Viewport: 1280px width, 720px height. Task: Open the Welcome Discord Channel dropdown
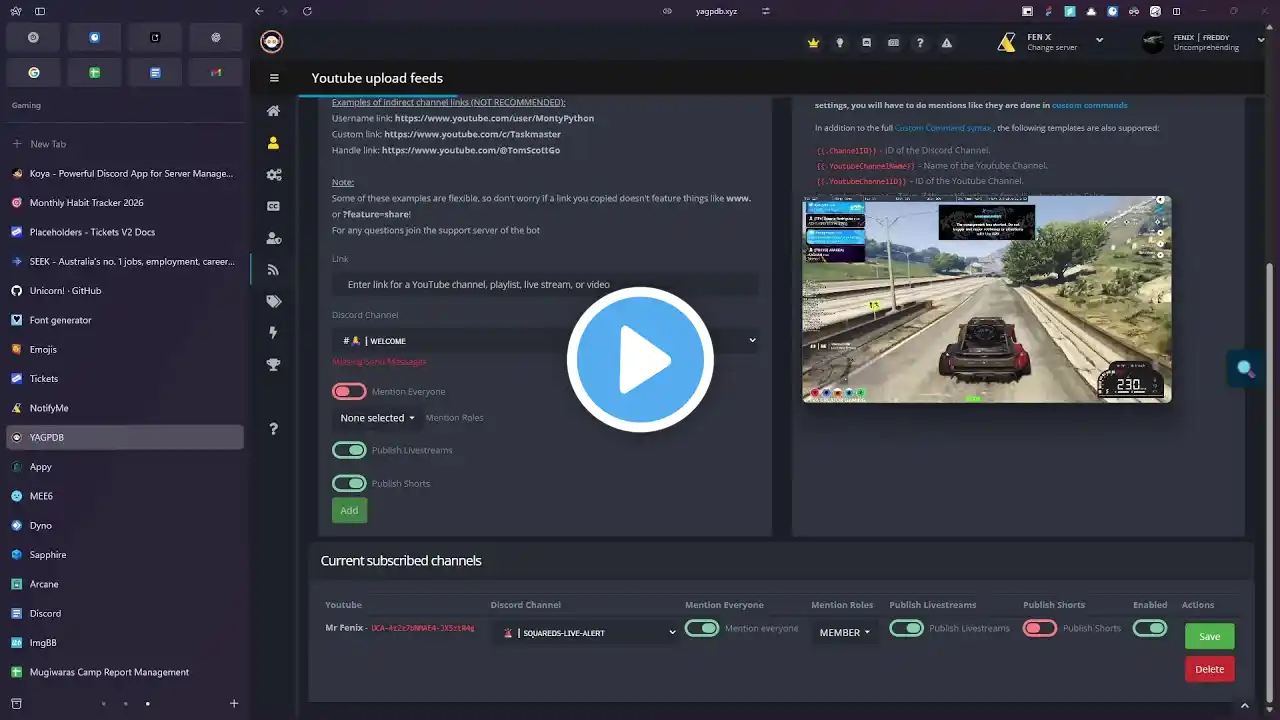pos(545,341)
